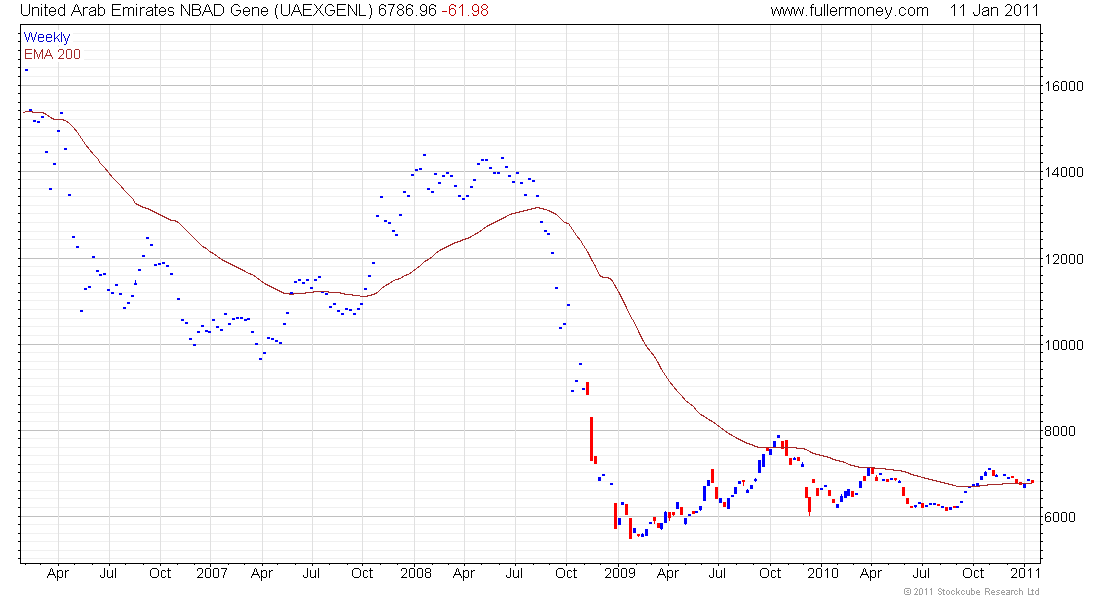Viewport: 1100px width, 600px height.
Task: Click the 10000 price axis label
Action: [x=1064, y=345]
